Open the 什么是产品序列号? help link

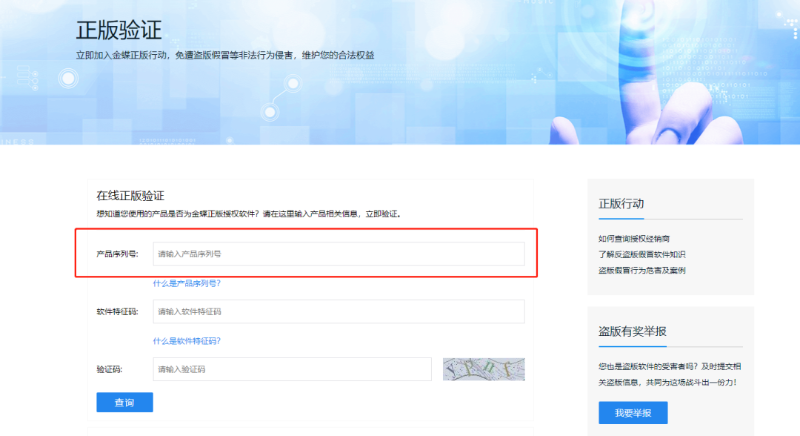pyautogui.click(x=187, y=283)
